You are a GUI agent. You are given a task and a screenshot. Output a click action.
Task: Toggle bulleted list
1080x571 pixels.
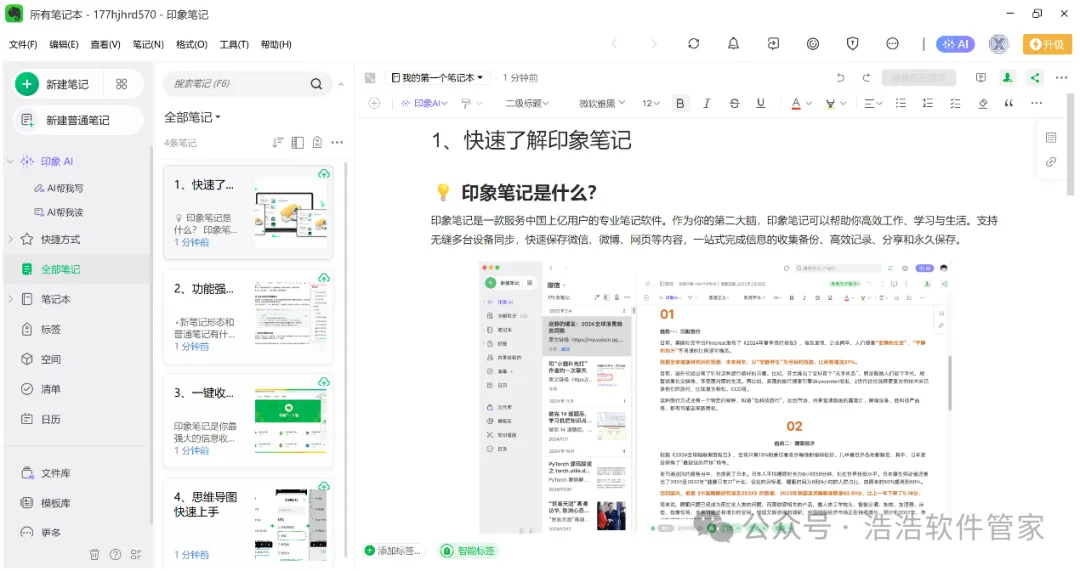(x=901, y=103)
